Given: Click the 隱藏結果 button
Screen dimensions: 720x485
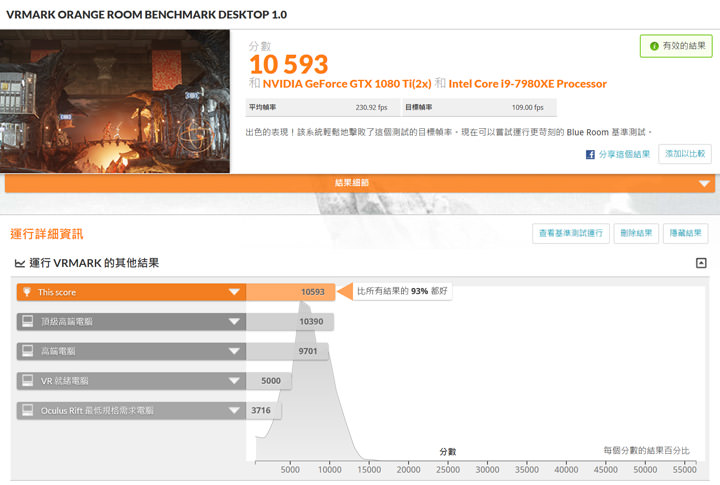Looking at the screenshot, I should (685, 233).
